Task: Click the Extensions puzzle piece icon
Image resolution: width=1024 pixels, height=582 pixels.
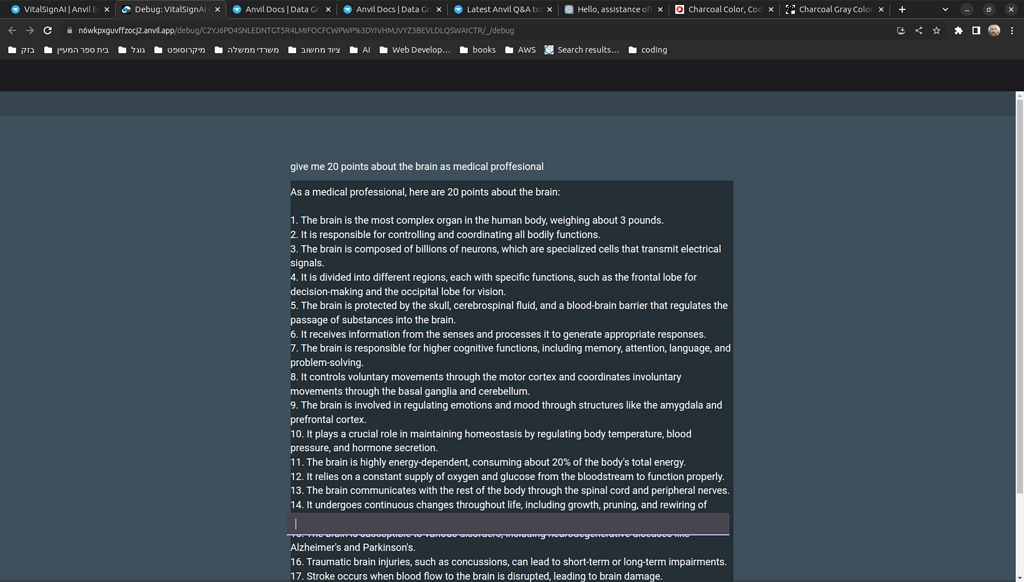Action: (958, 31)
